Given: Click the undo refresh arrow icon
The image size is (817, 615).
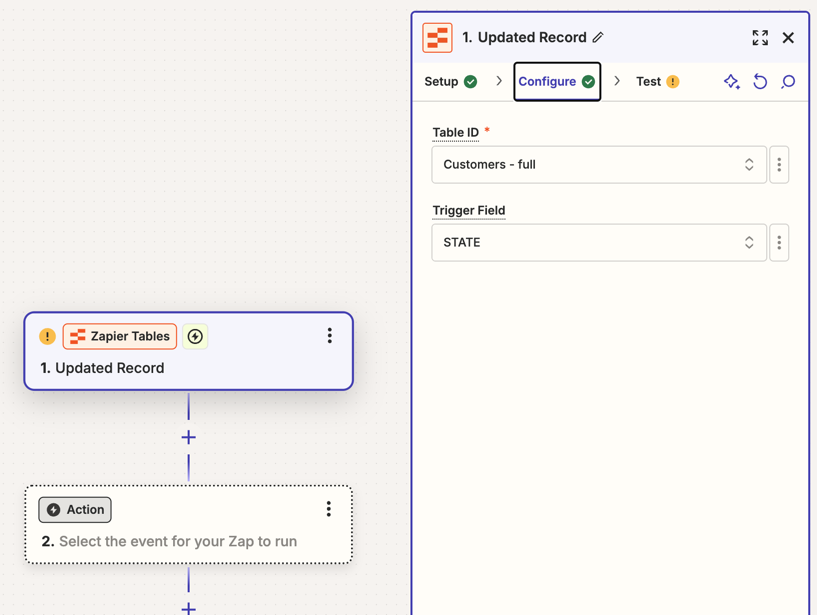Looking at the screenshot, I should click(760, 82).
